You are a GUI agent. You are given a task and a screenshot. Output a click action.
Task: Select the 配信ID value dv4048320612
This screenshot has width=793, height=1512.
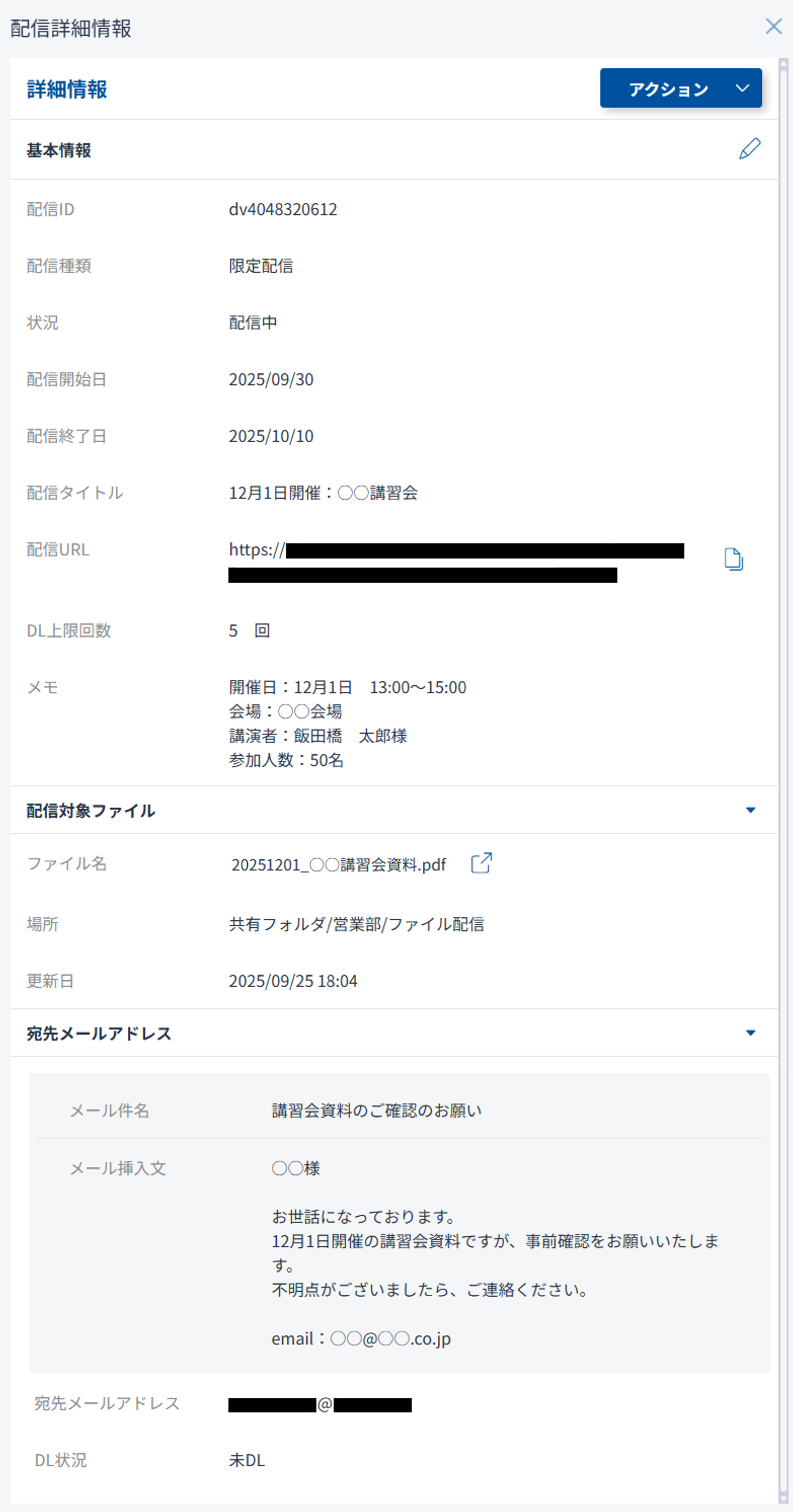pos(283,209)
